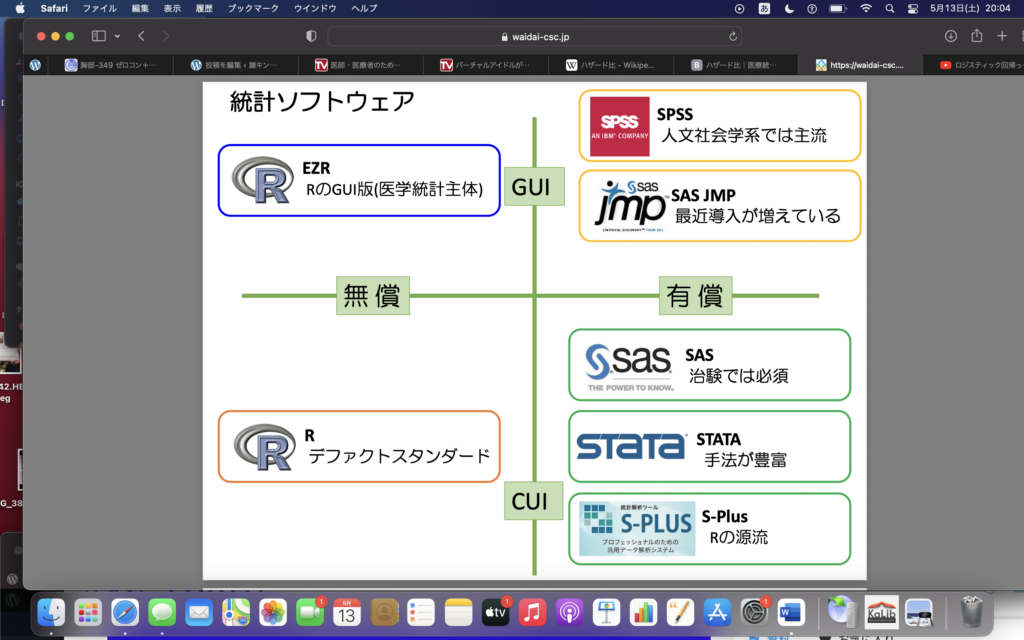
Task: Open the Safari downloads icon
Action: [x=950, y=36]
